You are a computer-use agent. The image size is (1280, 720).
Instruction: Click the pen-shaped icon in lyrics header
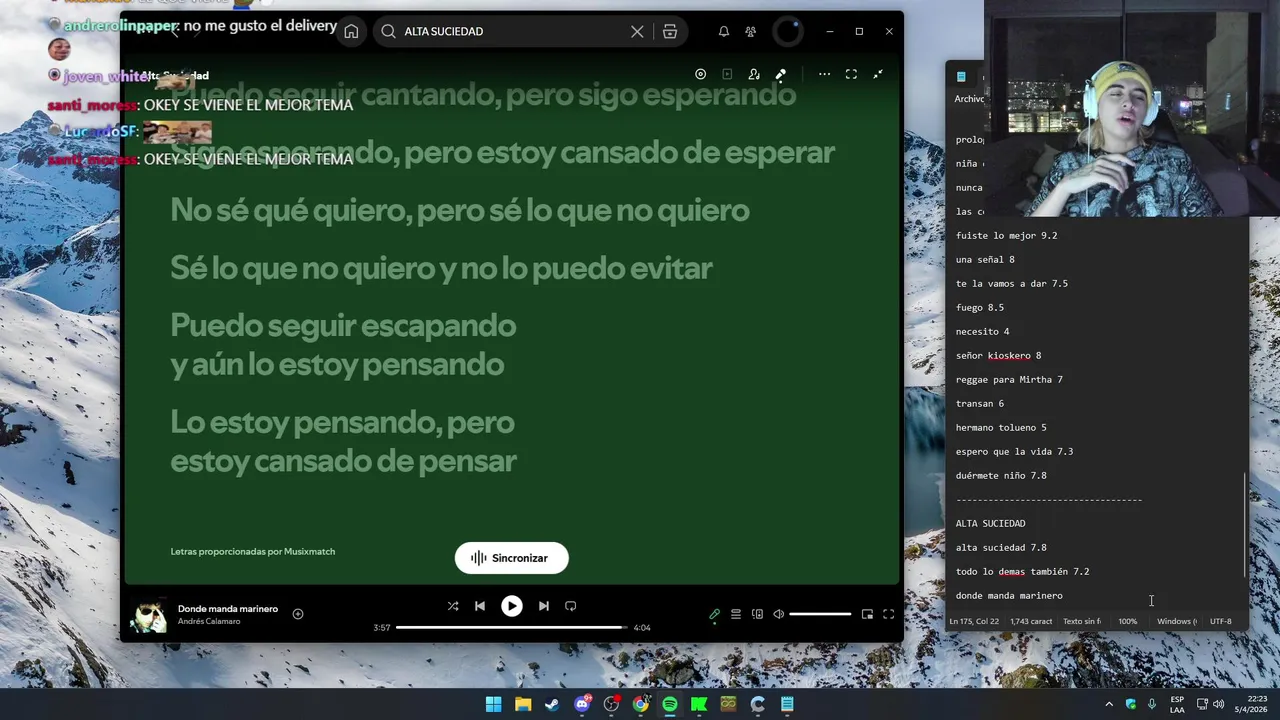point(781,74)
